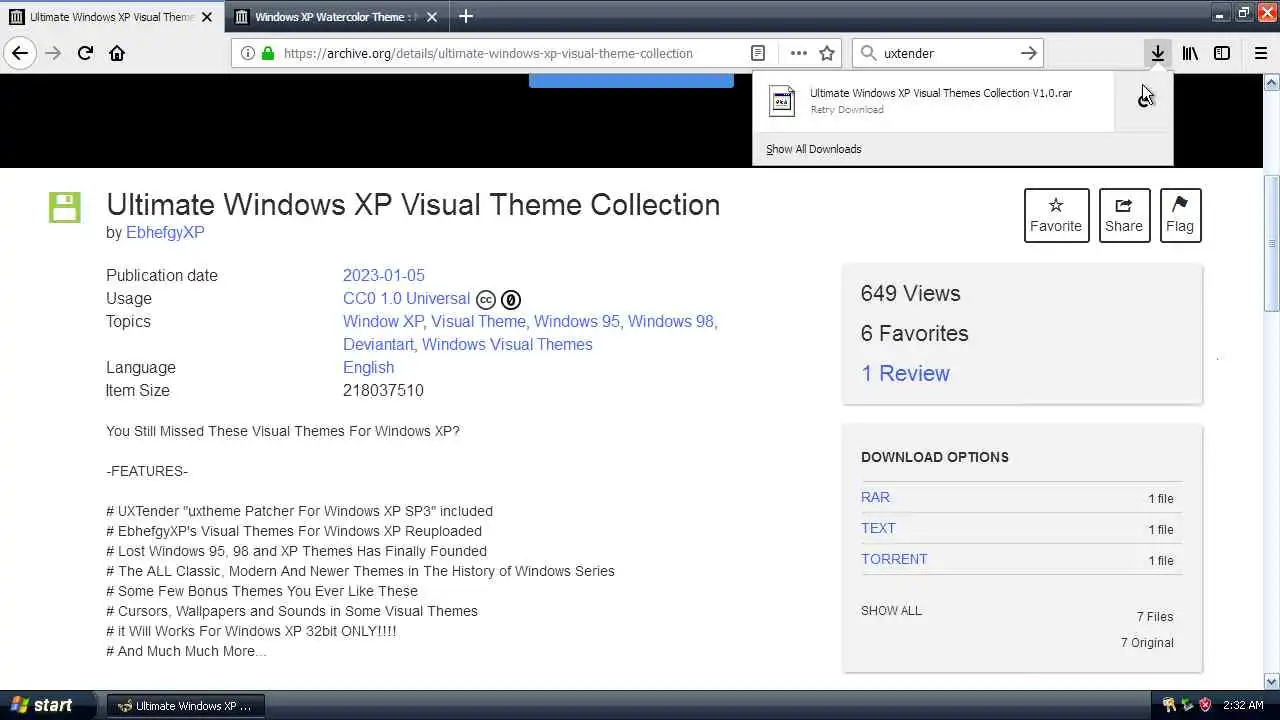Click the green secure connection padlock
Image resolution: width=1280 pixels, height=720 pixels.
(268, 53)
